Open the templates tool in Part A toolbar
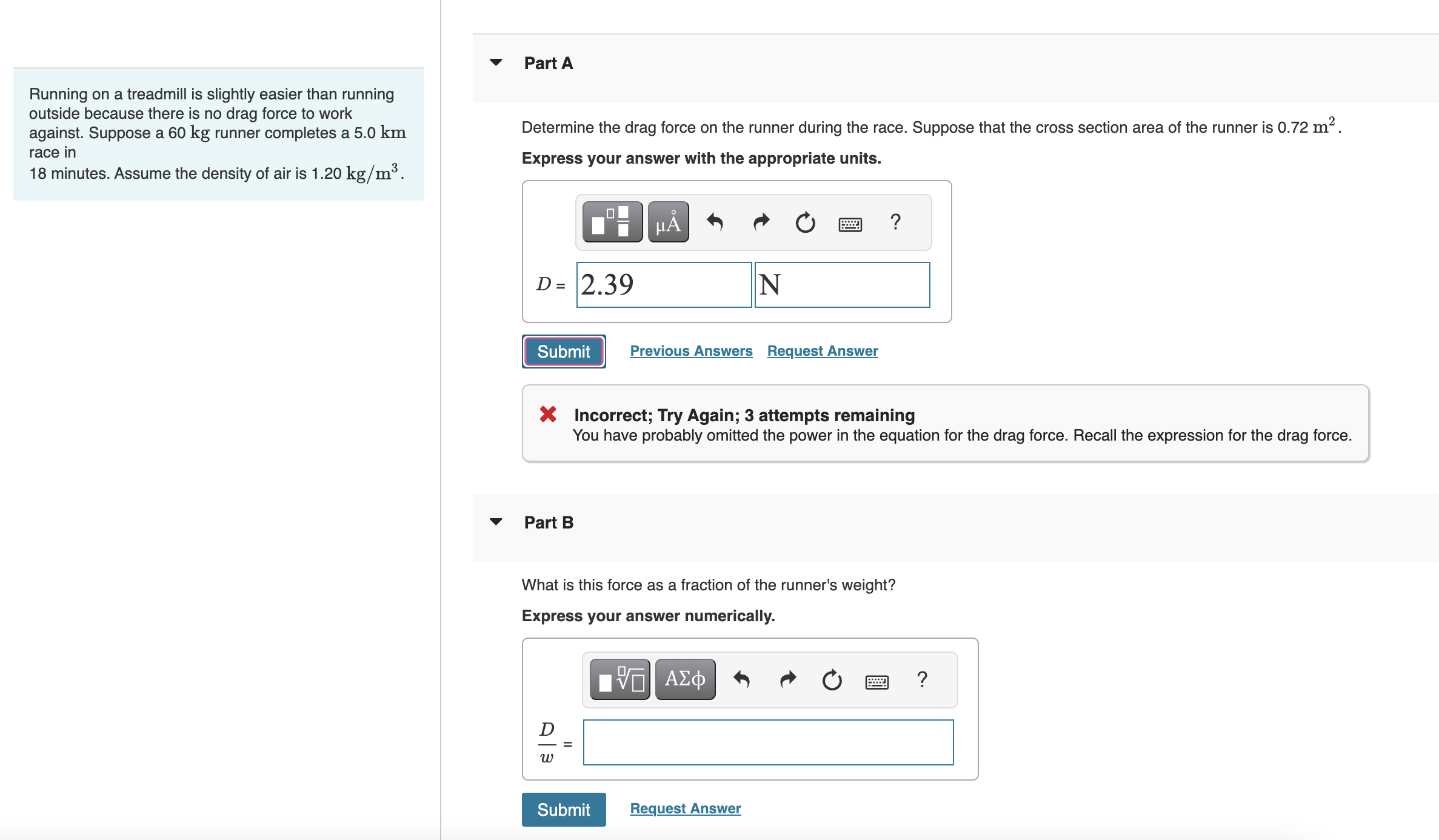The height and width of the screenshot is (840, 1439). [612, 222]
